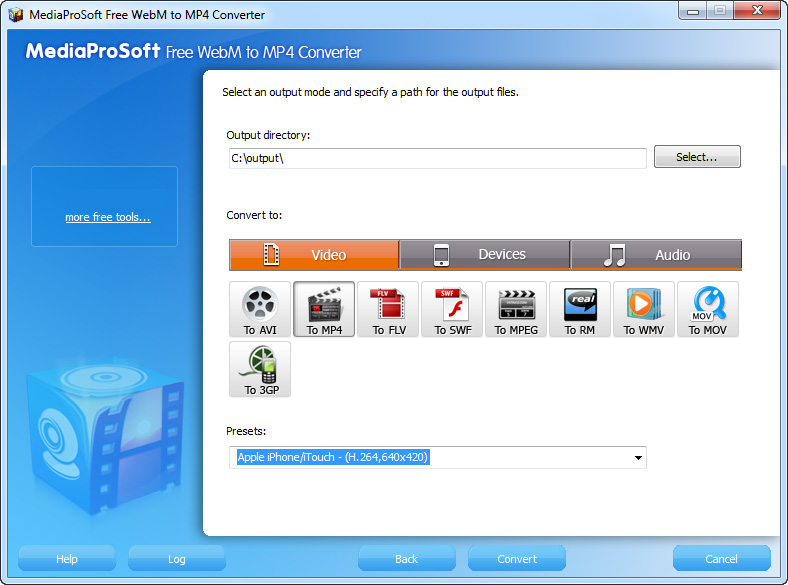Open the more free tools link

[x=108, y=217]
